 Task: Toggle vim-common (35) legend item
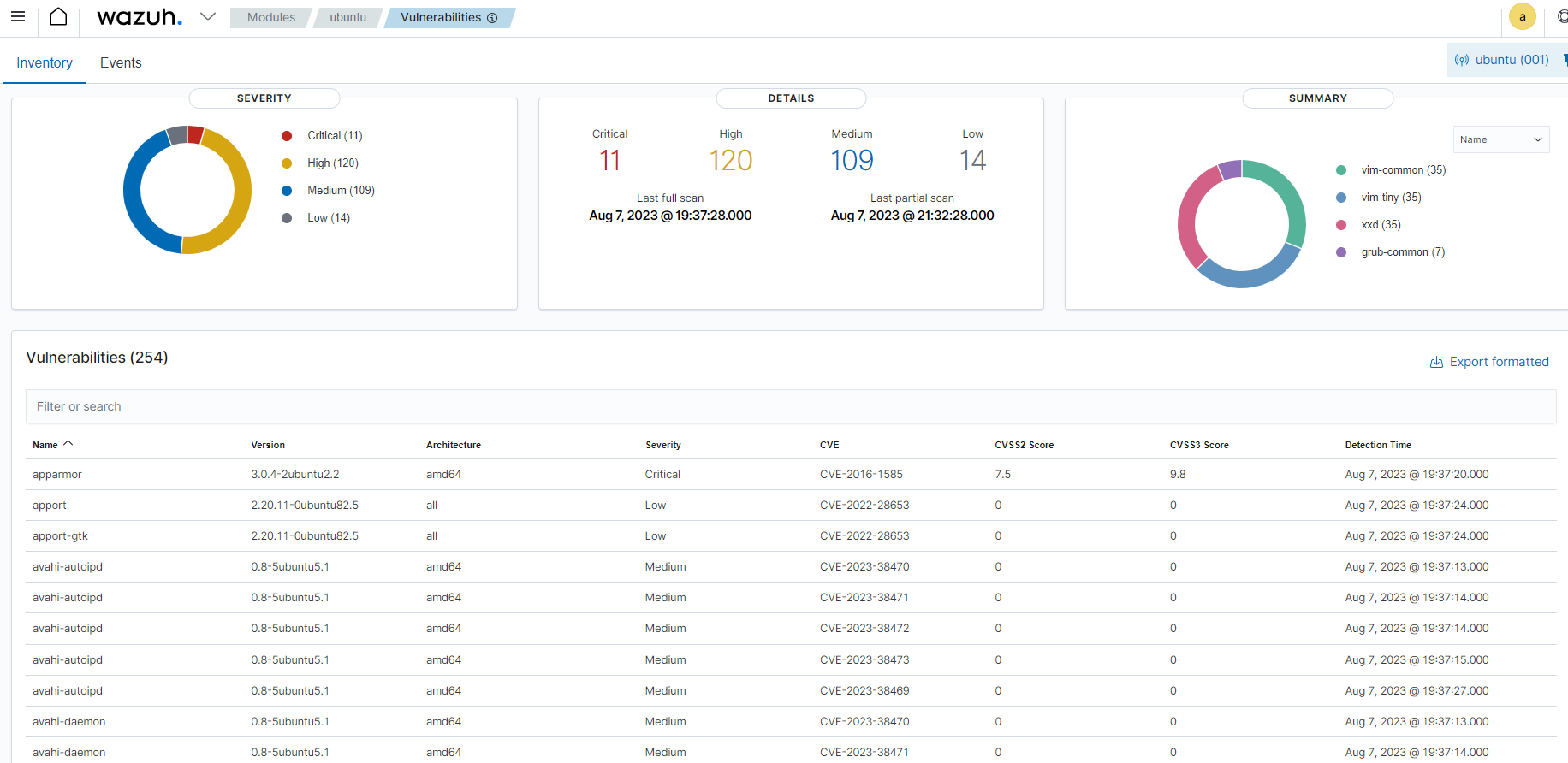coord(1392,170)
